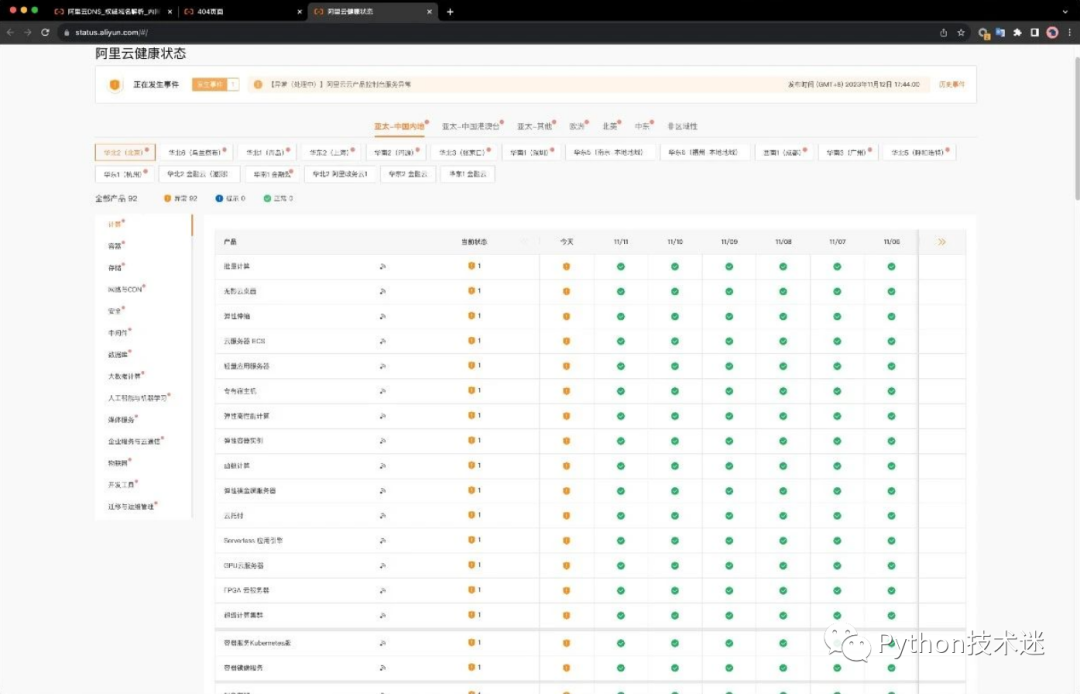The height and width of the screenshot is (694, 1080).
Task: Click the subscribe icon in the 轻量应用服务器 row
Action: click(382, 366)
